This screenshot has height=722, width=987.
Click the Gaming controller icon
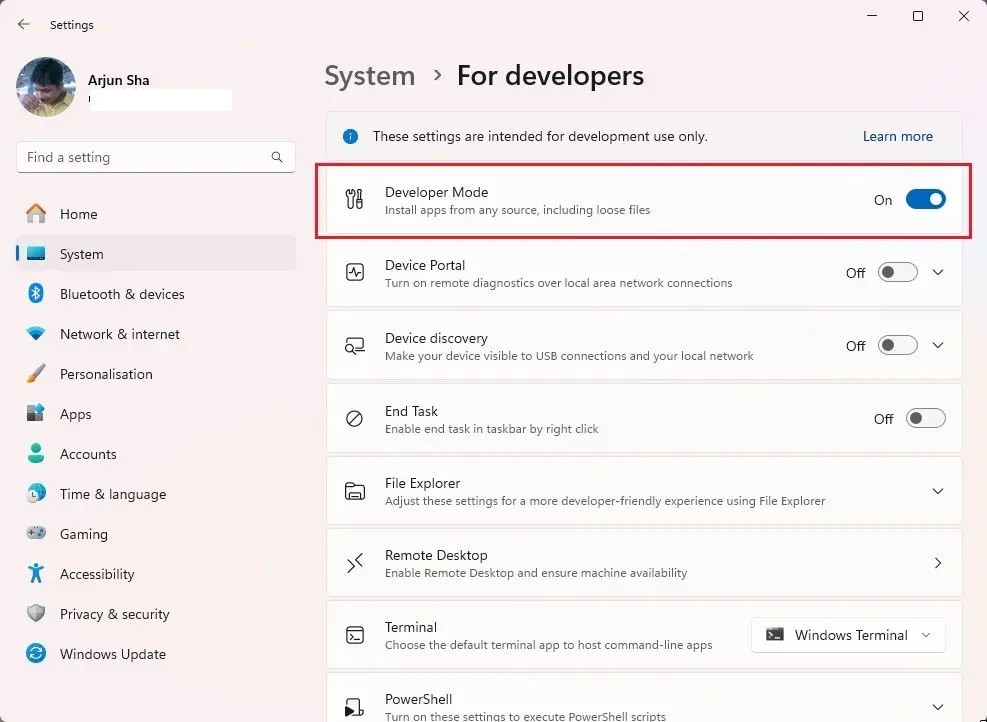tap(36, 534)
